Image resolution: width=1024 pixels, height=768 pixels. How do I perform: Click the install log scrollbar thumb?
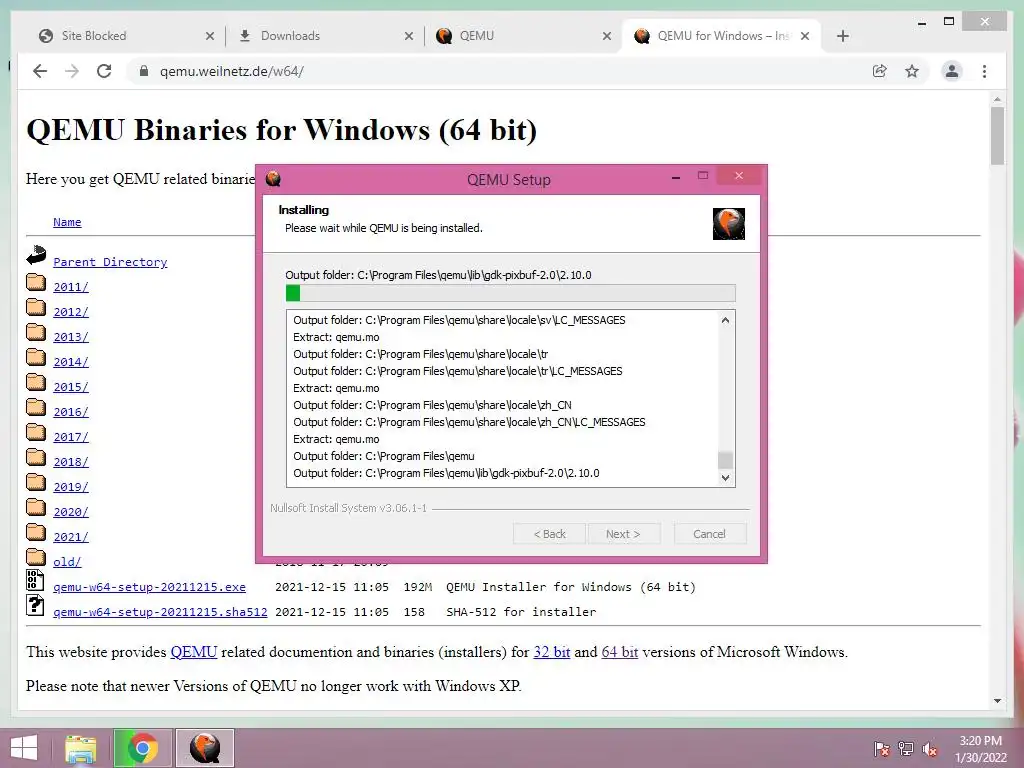coord(725,460)
